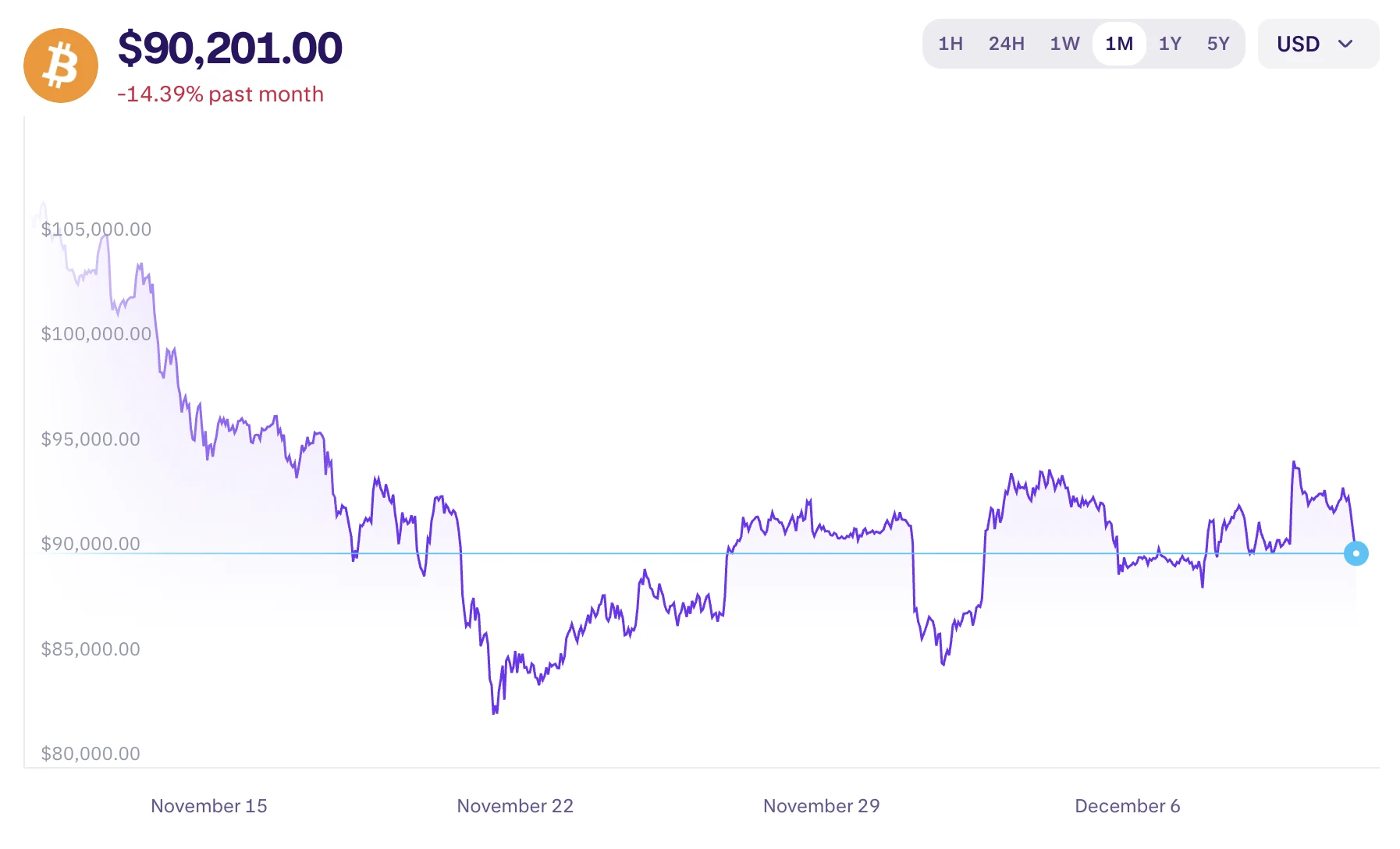Click the $95,000.00 axis label
Image resolution: width=1400 pixels, height=849 pixels.
pyautogui.click(x=91, y=439)
